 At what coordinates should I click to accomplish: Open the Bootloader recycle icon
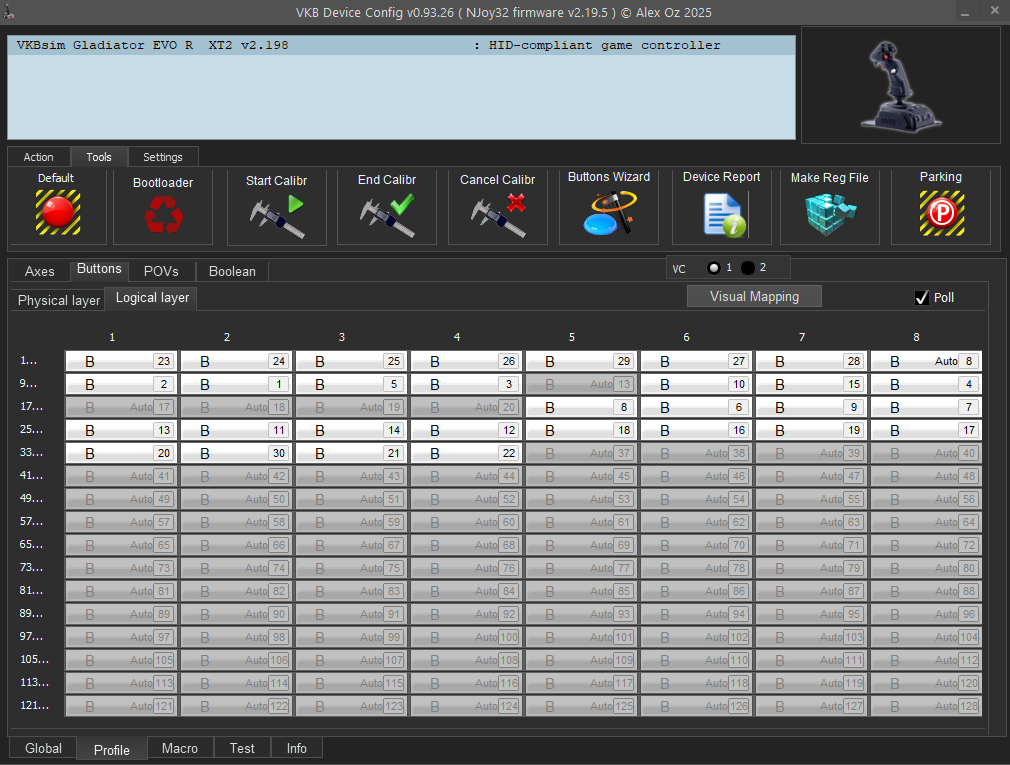pyautogui.click(x=163, y=214)
